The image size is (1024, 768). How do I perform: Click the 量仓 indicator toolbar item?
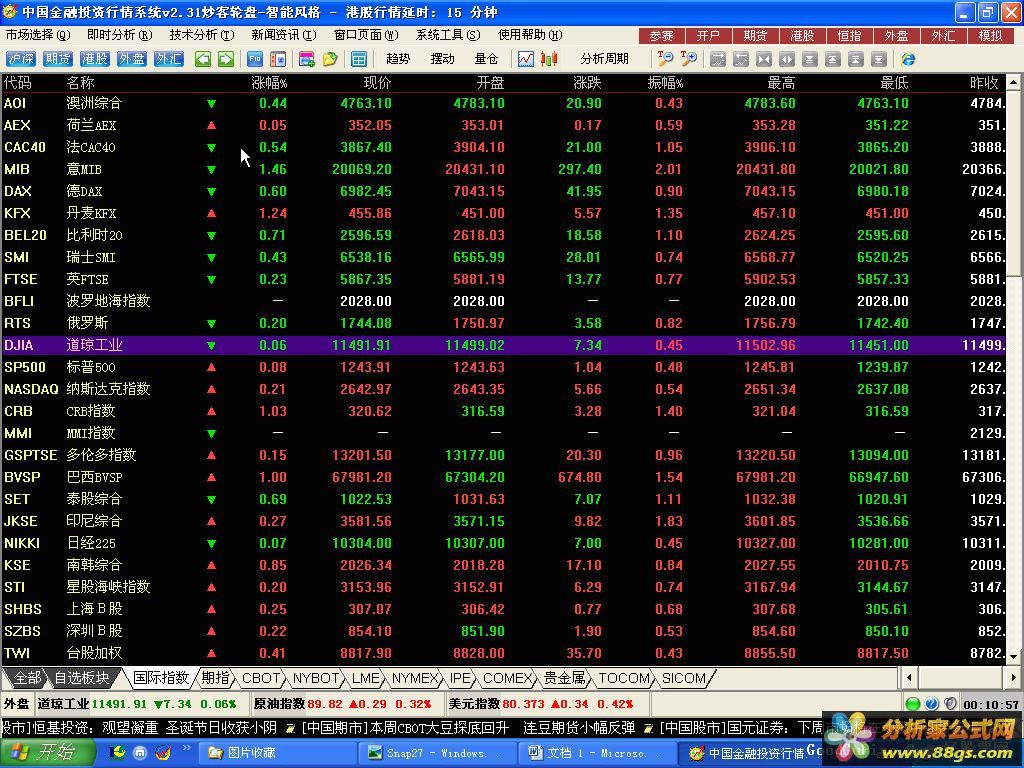pos(487,59)
